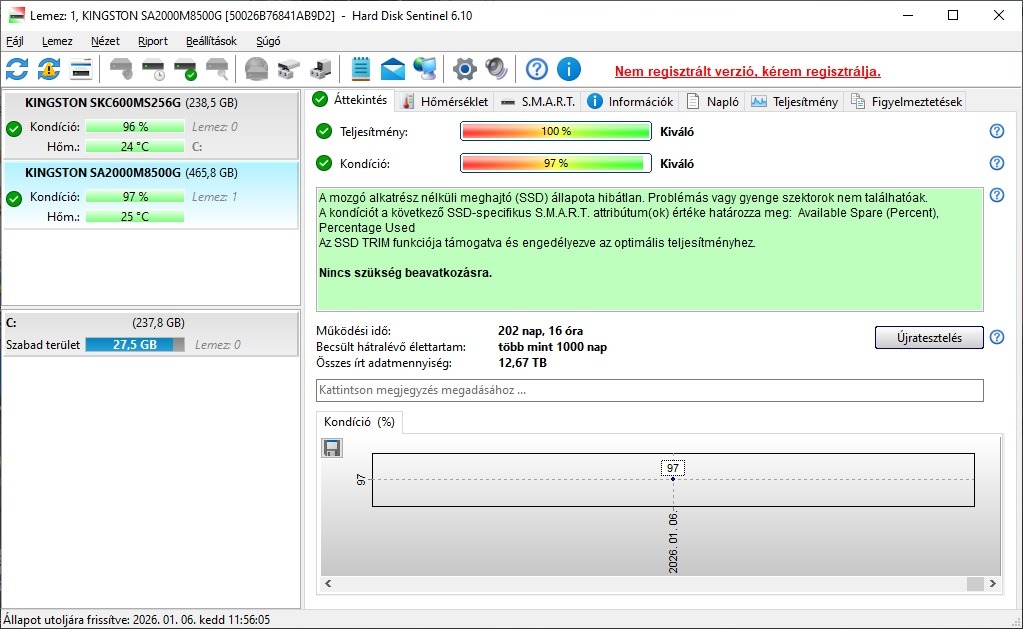Click help icon beside the green status text
This screenshot has width=1023, height=629.
click(x=997, y=194)
